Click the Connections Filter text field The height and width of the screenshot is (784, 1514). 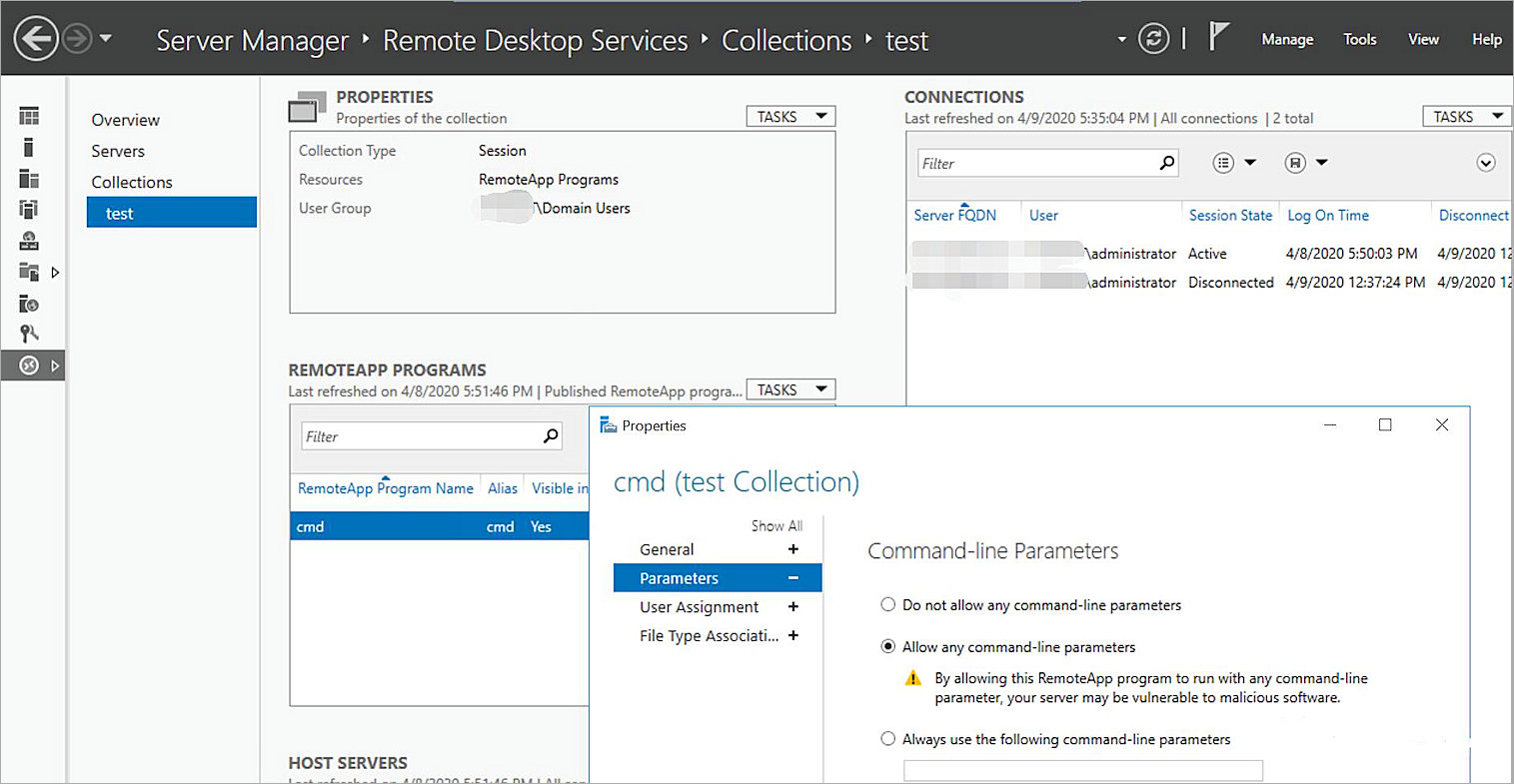[x=1034, y=164]
